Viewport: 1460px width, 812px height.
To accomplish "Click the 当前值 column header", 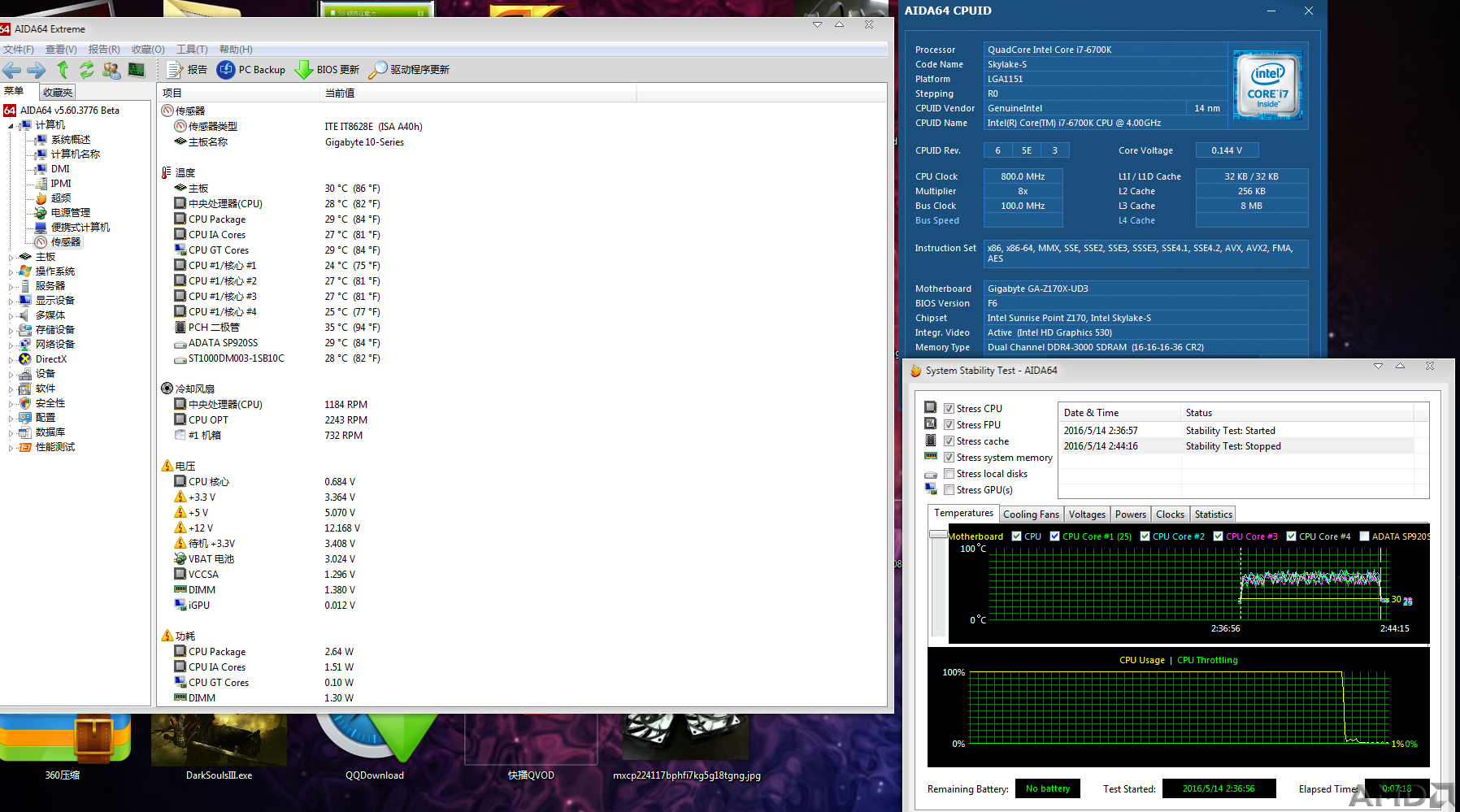I will (x=478, y=93).
